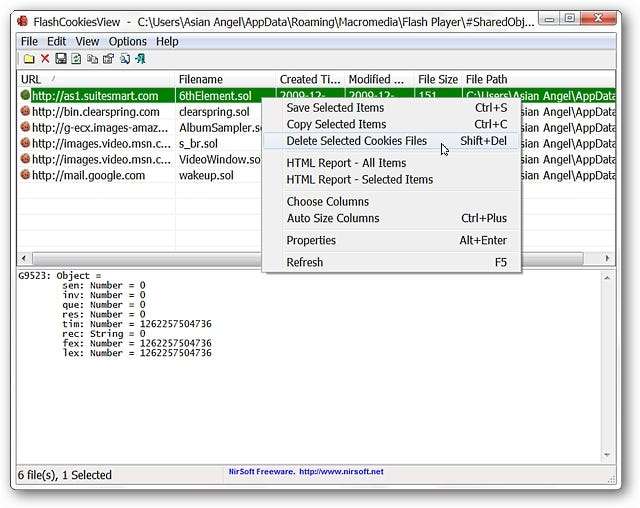This screenshot has height=508, width=640.
Task: Click the floppy disk save icon
Action: point(60,59)
